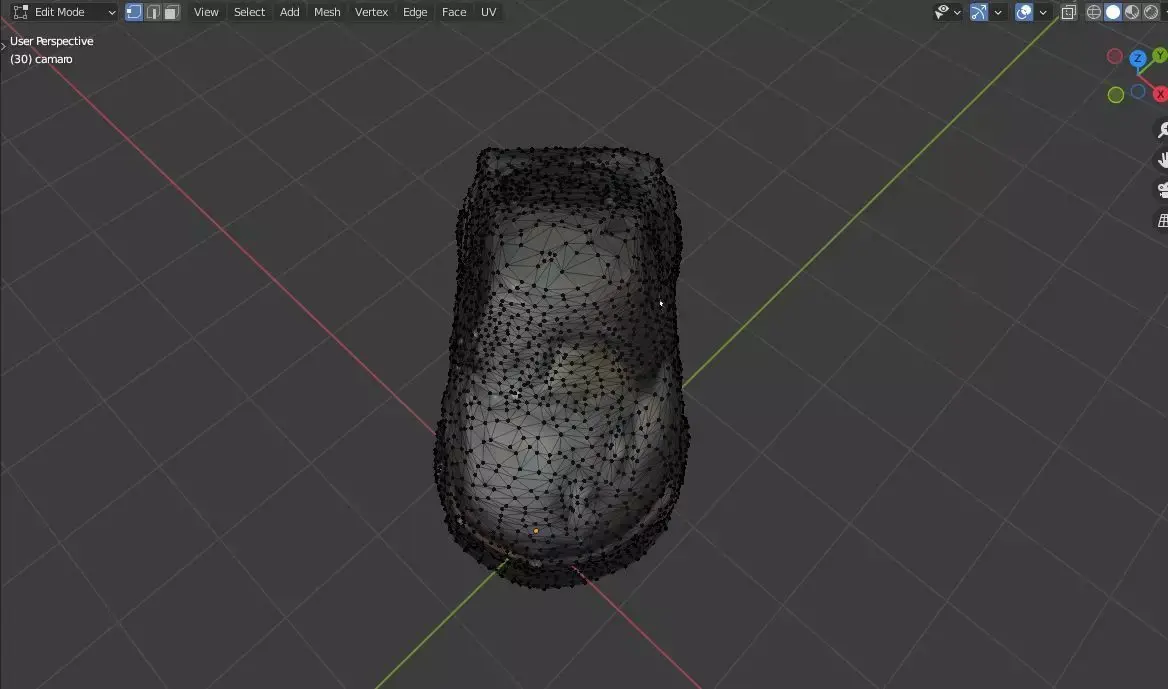The height and width of the screenshot is (689, 1168).
Task: Click the green Y axis on gizmo
Action: click(1160, 55)
